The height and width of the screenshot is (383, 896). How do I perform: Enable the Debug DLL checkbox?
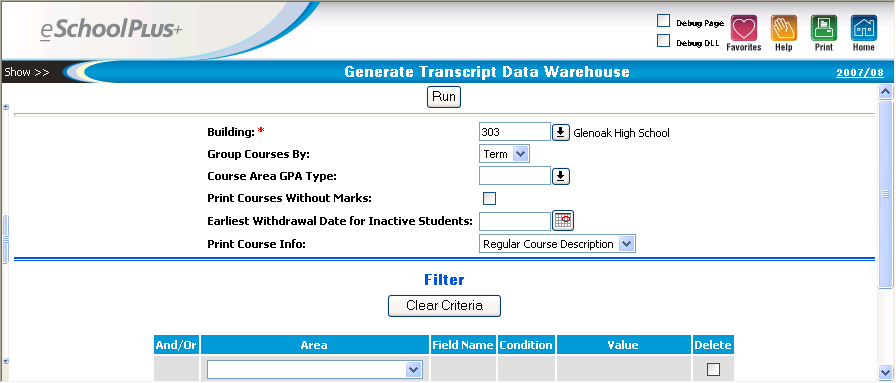[663, 41]
